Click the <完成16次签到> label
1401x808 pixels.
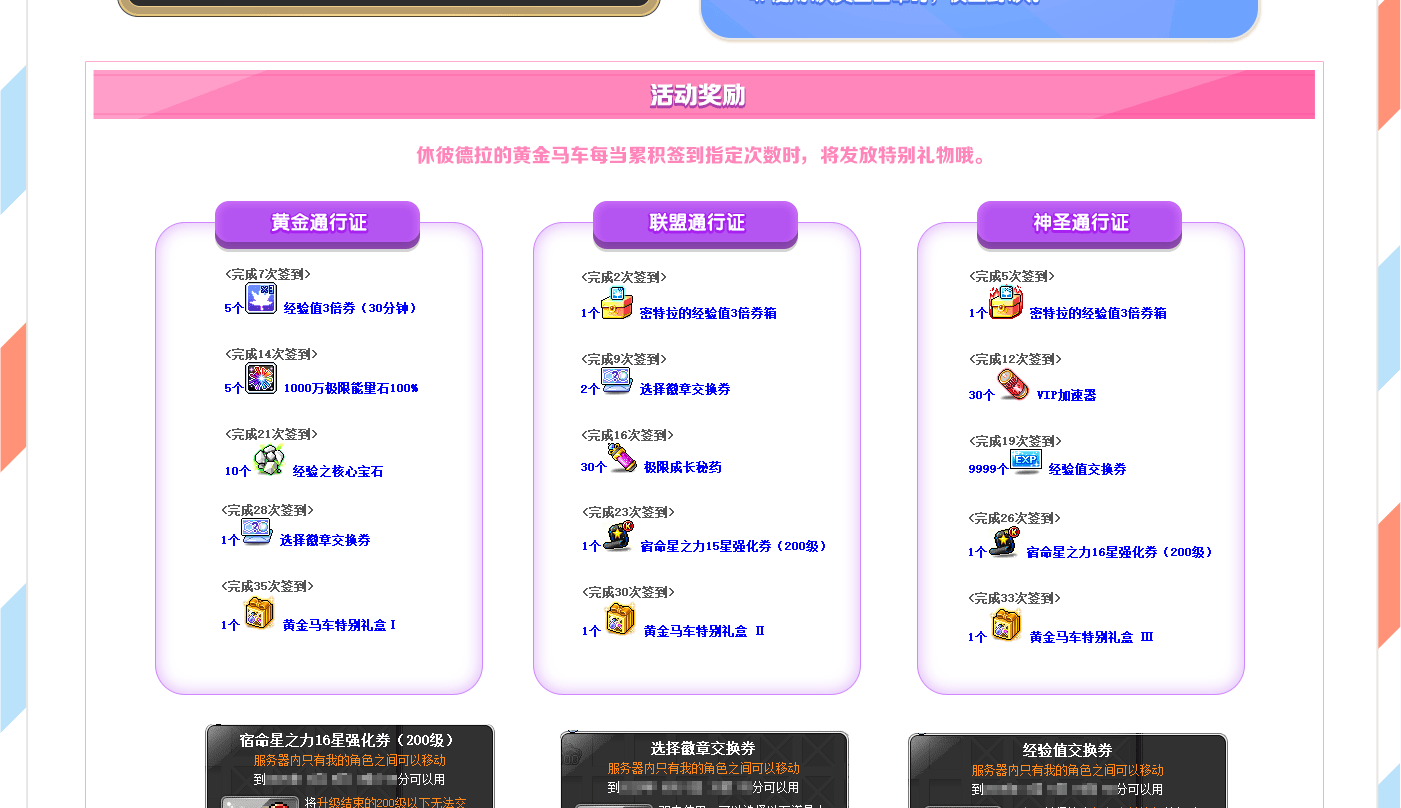(627, 435)
